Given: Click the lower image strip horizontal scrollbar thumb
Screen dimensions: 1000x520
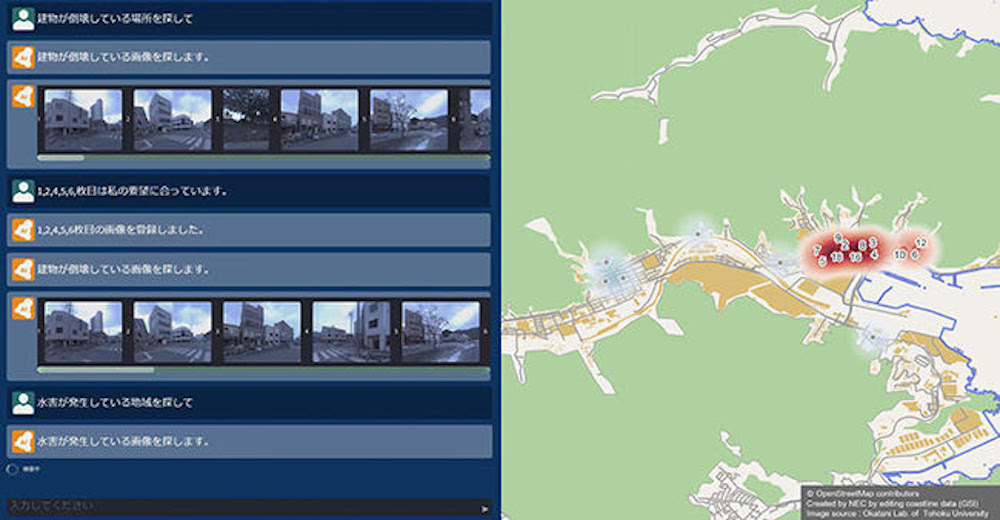Looking at the screenshot, I should (96, 369).
